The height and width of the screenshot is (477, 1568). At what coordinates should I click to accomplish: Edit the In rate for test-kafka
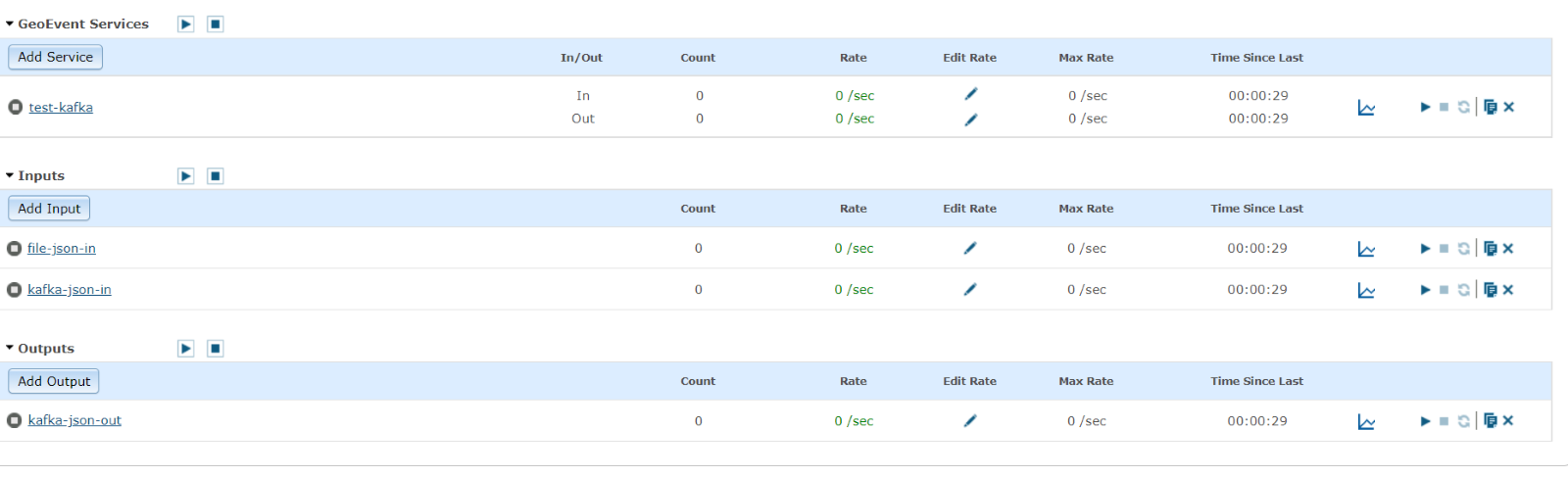pyautogui.click(x=970, y=94)
